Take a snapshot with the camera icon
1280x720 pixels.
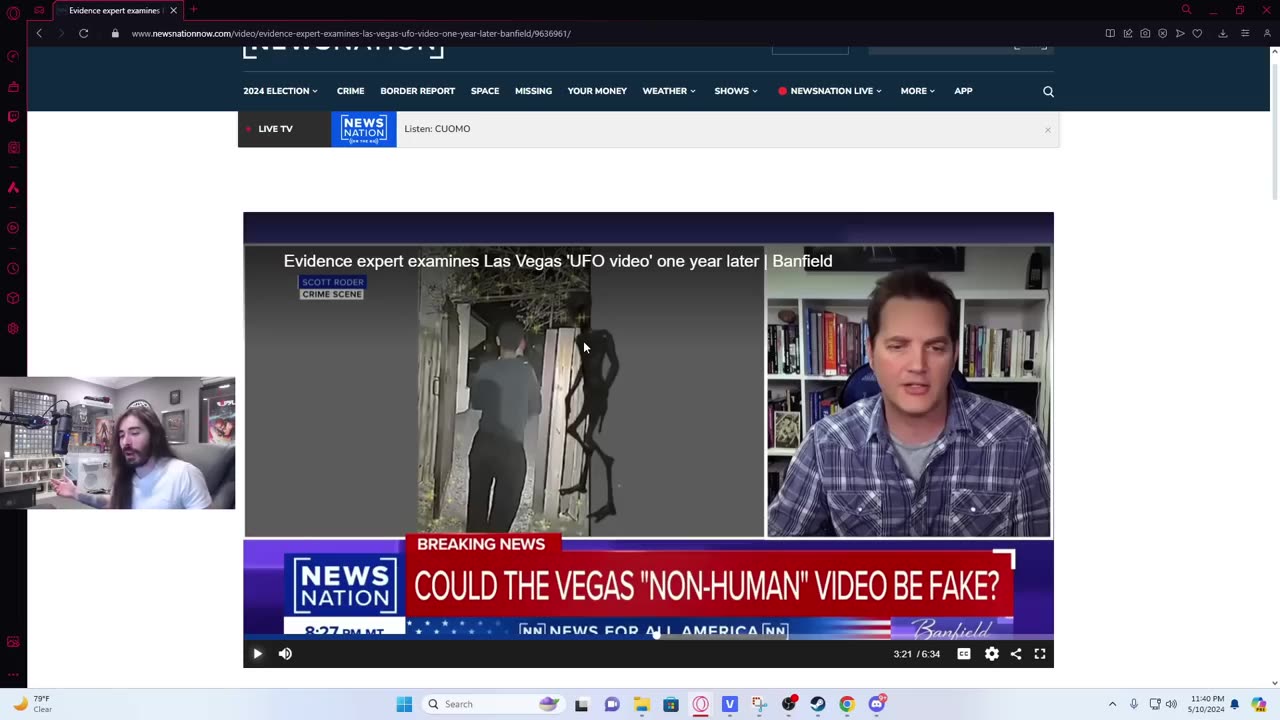click(x=1145, y=33)
